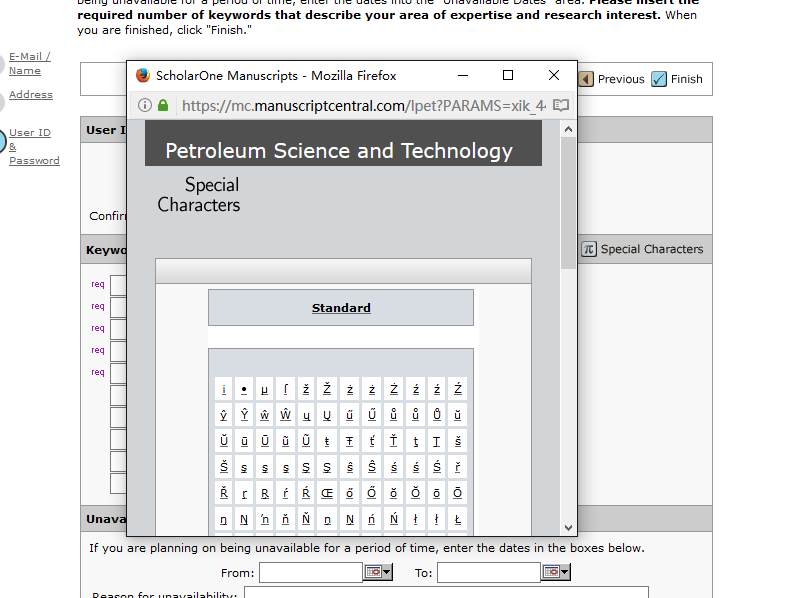Click the To date input field
This screenshot has width=799, height=598.
489,573
